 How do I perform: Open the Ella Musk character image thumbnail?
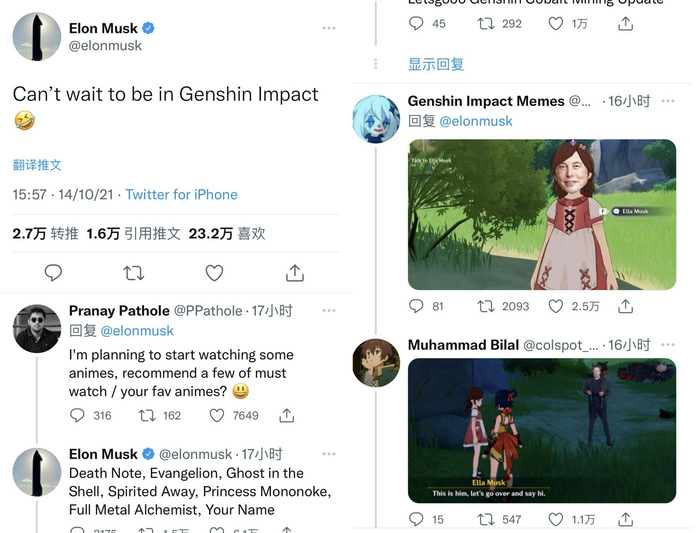coord(542,214)
